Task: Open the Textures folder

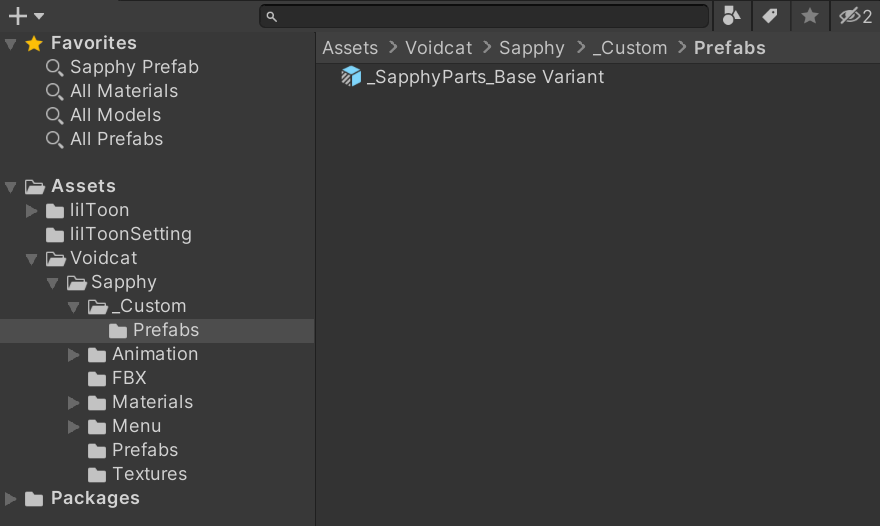Action: [x=149, y=474]
